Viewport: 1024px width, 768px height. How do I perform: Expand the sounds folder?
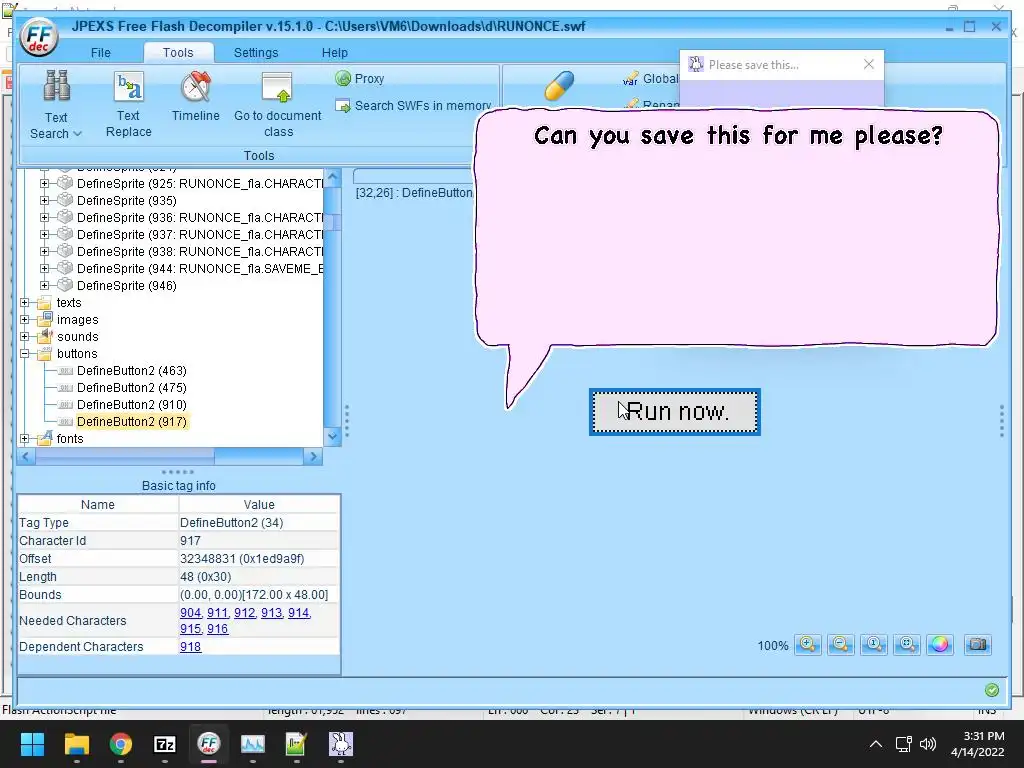pos(25,336)
